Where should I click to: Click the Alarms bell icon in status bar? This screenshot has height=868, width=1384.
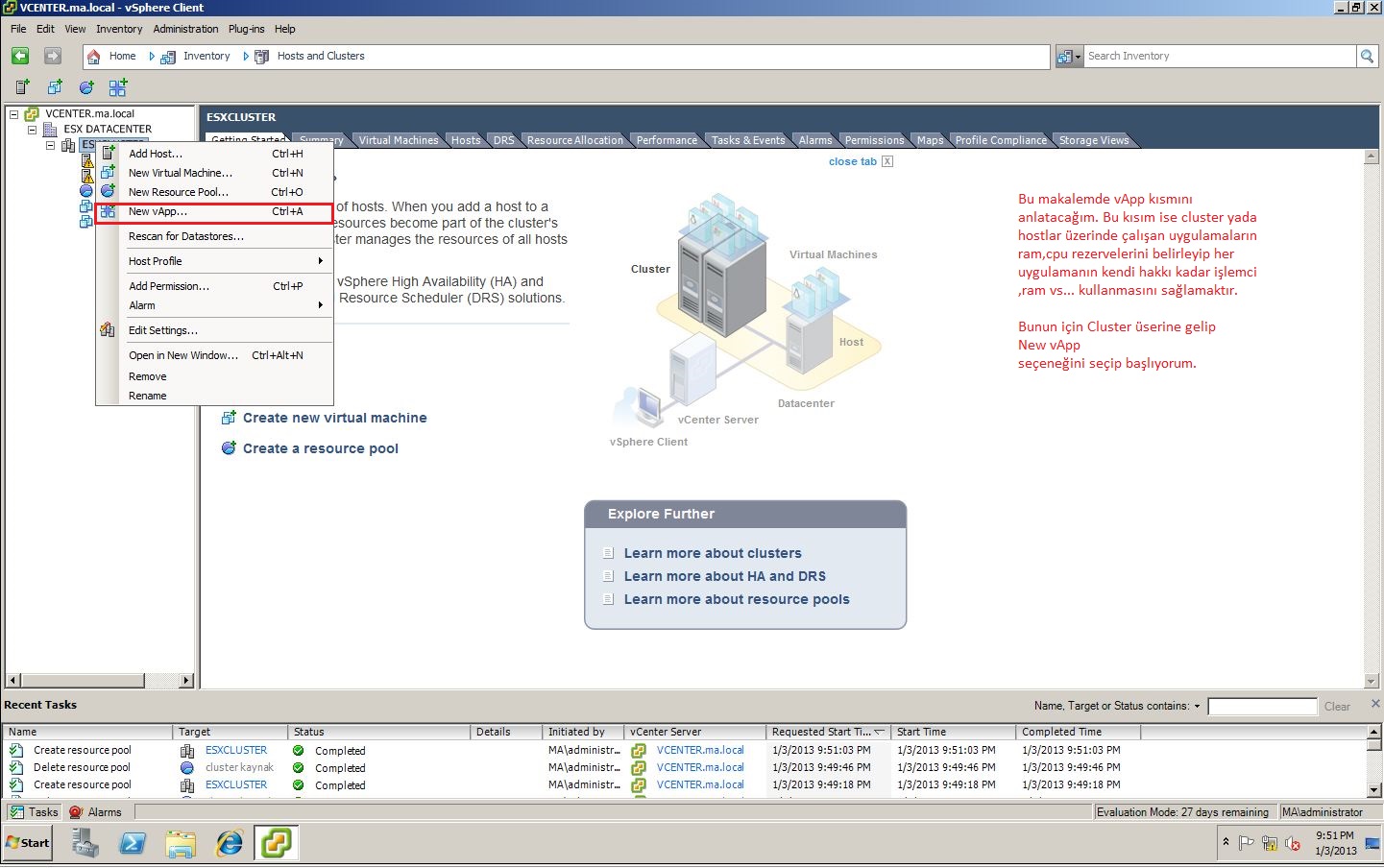coord(76,812)
